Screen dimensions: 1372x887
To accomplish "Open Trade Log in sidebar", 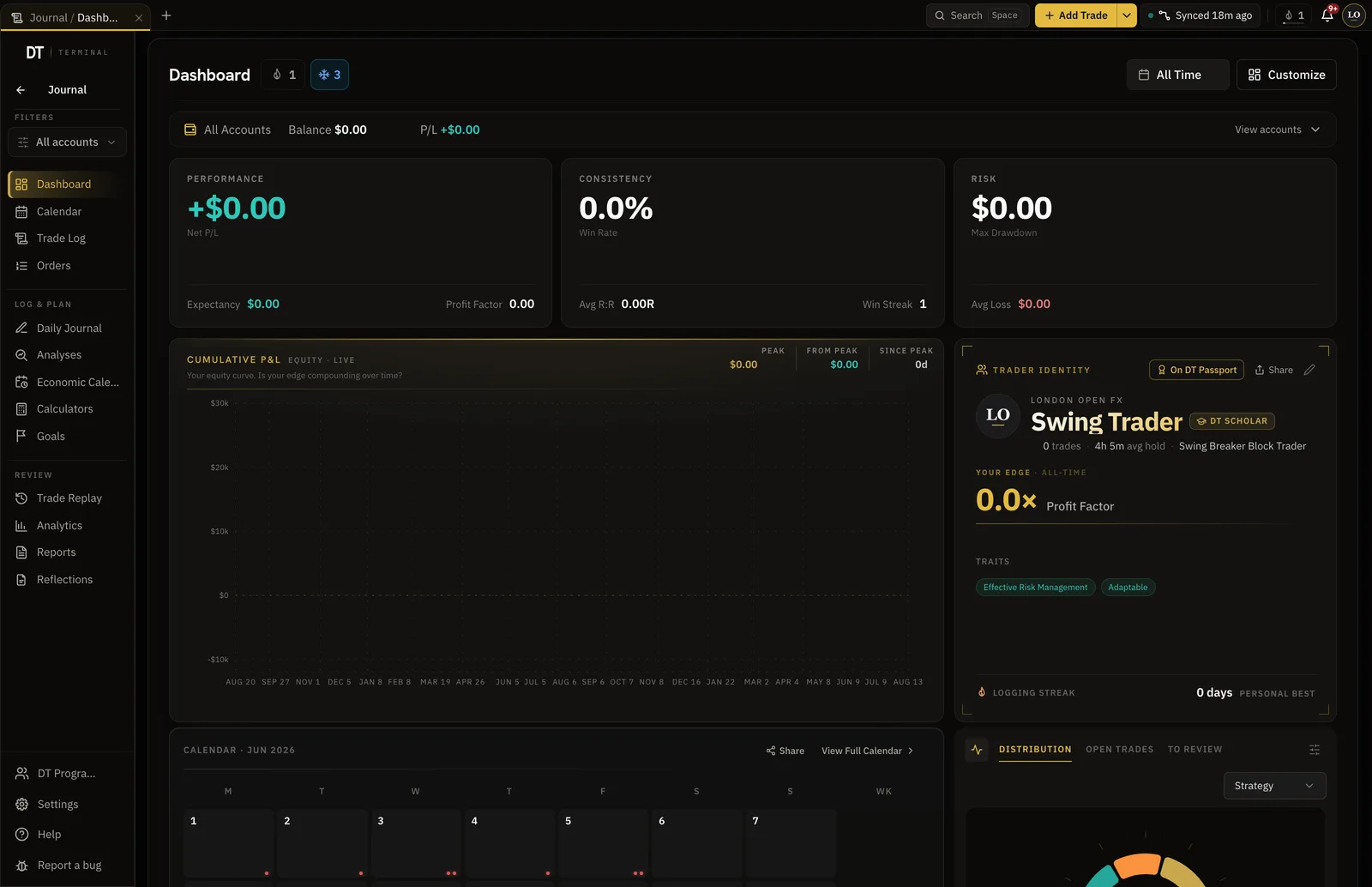I will [67, 238].
